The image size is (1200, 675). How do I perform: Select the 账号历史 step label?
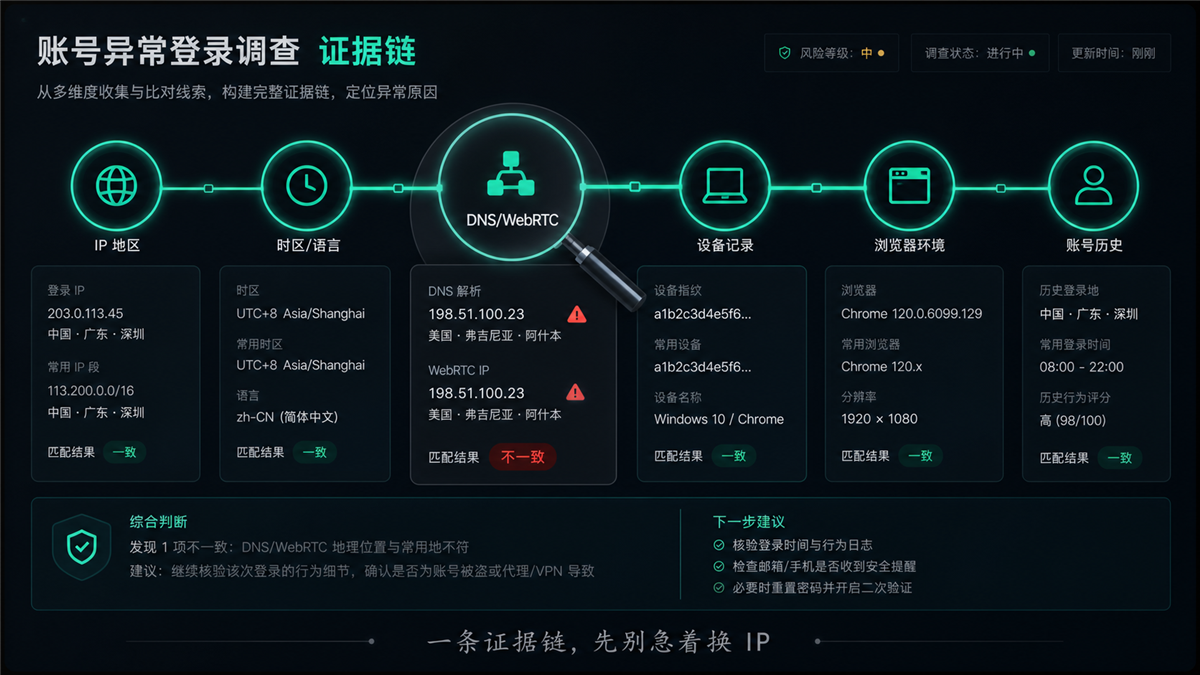pyautogui.click(x=1094, y=245)
